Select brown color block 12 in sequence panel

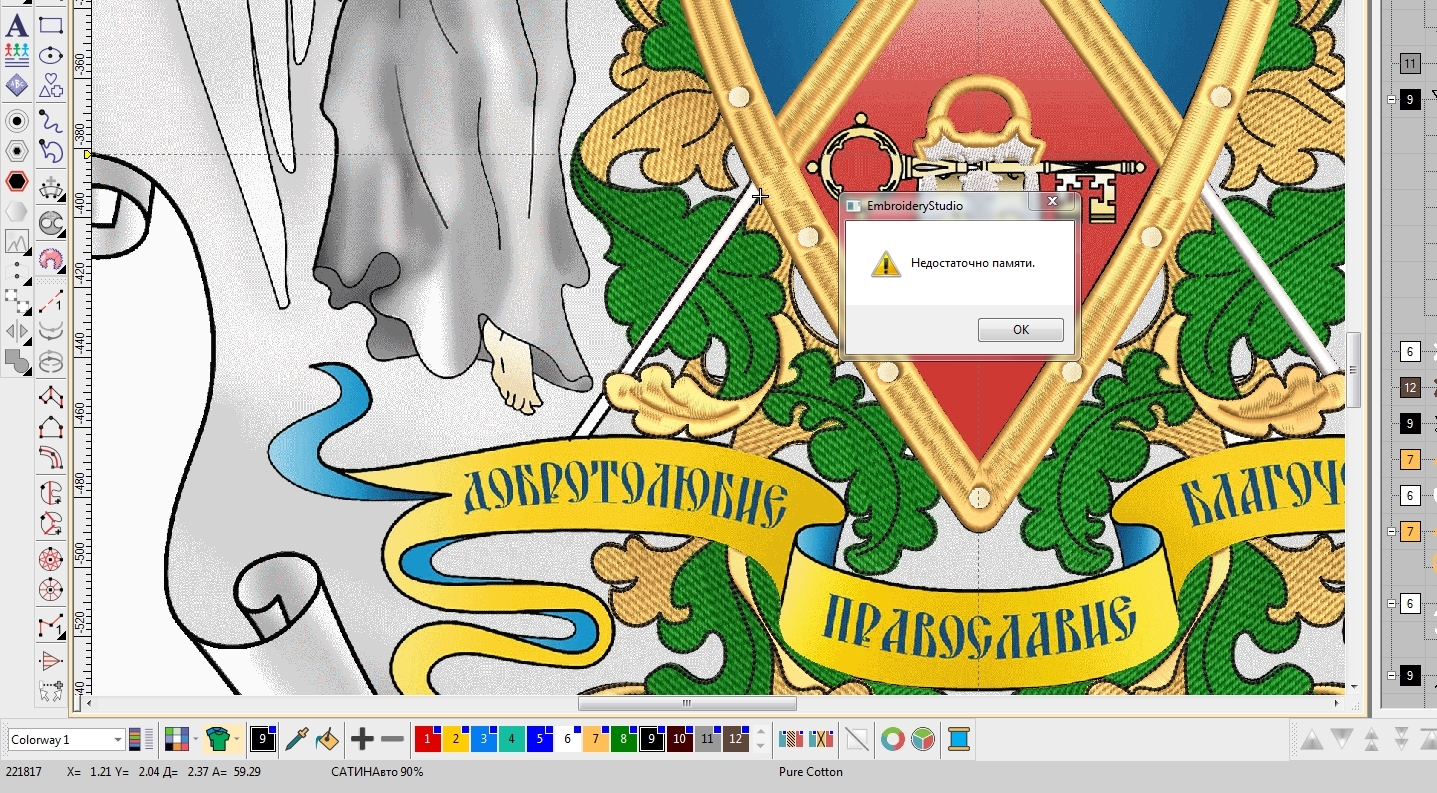(1410, 388)
